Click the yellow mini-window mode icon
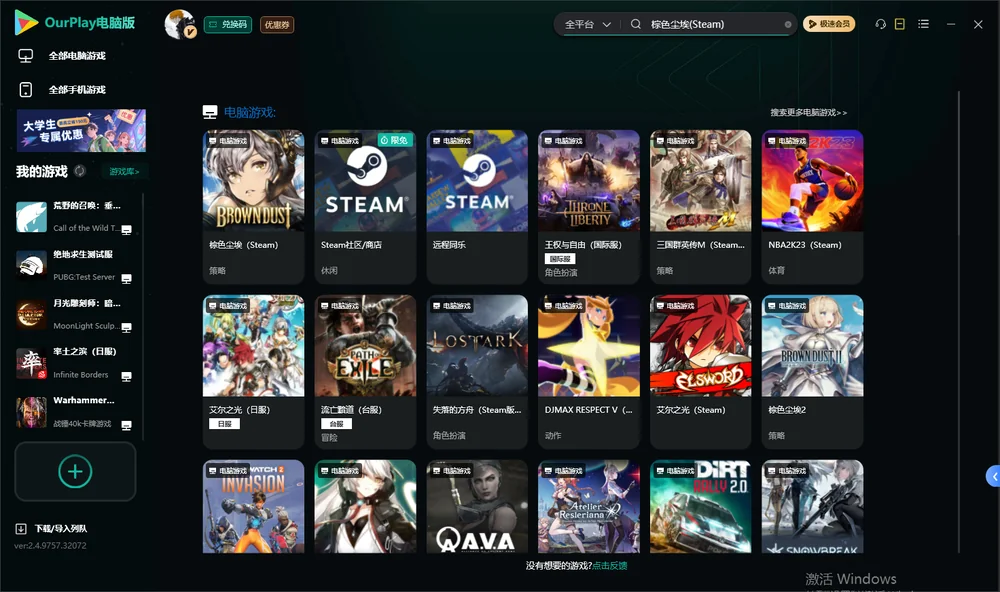Viewport: 1000px width, 592px height. tap(900, 24)
